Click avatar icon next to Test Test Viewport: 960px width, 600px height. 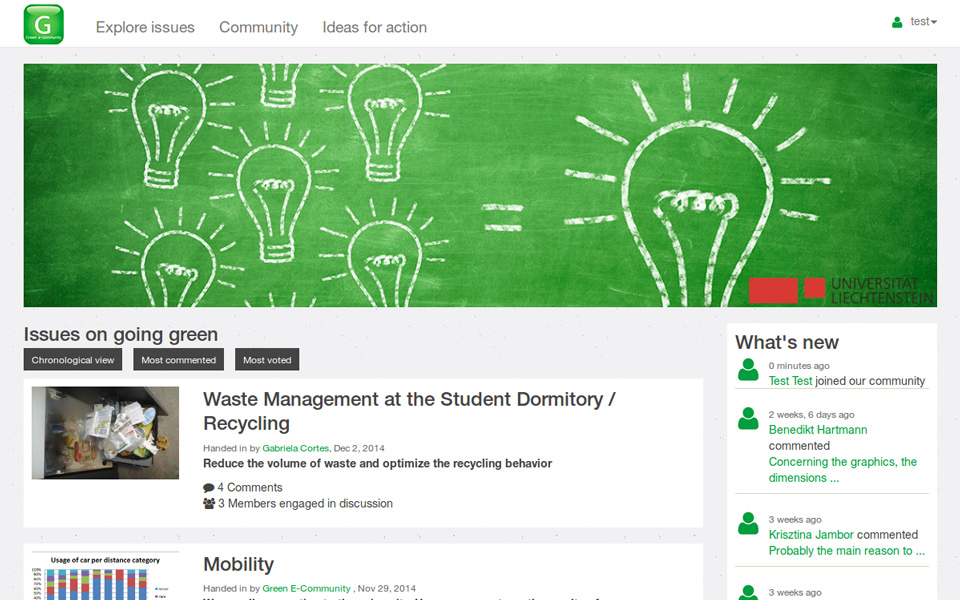pyautogui.click(x=748, y=370)
